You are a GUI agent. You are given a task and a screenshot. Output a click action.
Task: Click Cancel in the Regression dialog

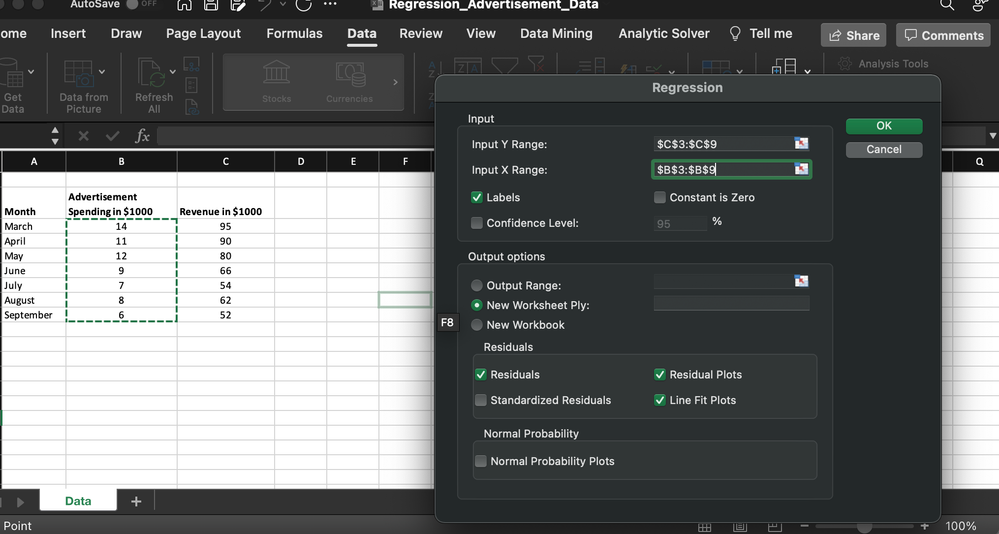884,149
